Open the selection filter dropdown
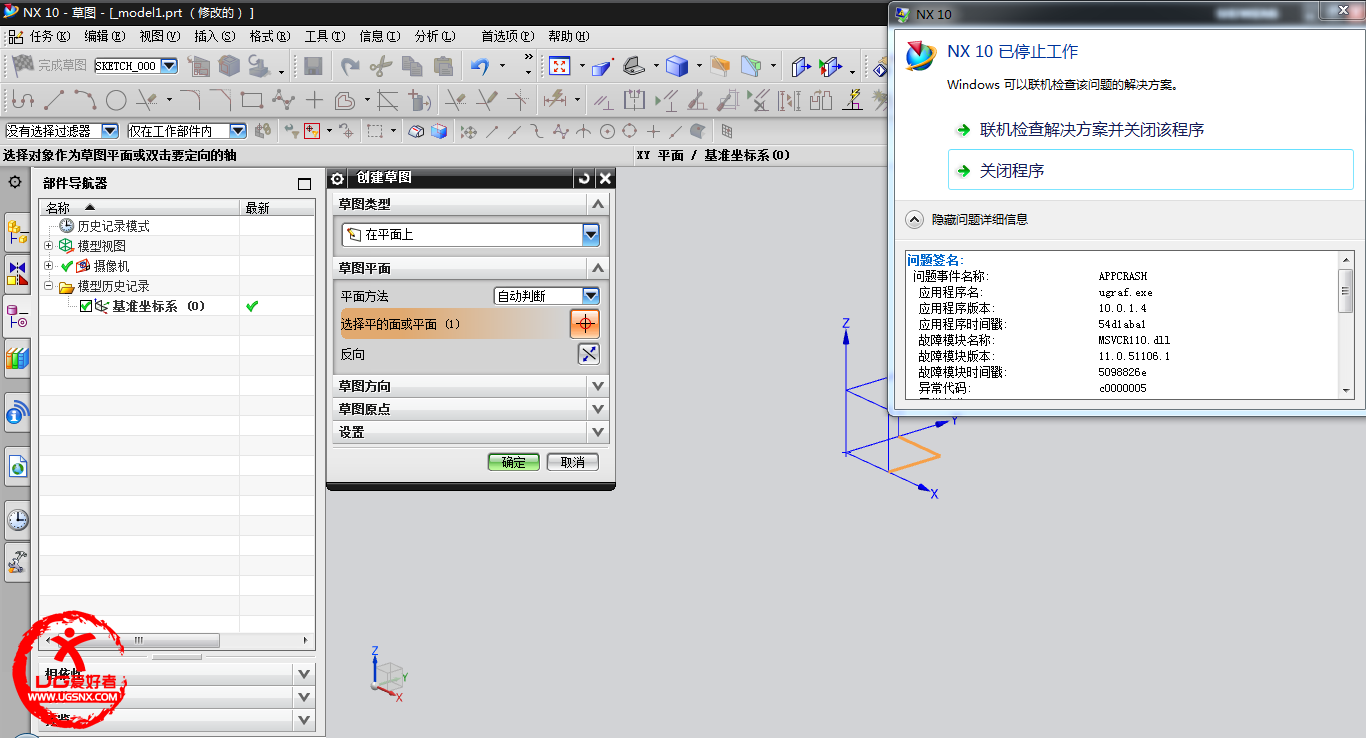This screenshot has height=738, width=1366. click(x=110, y=131)
